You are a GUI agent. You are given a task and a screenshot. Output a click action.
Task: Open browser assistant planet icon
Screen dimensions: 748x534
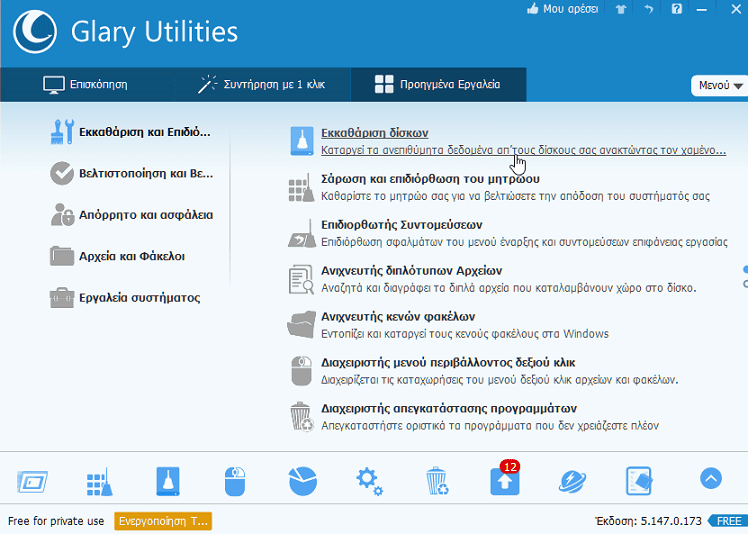coord(572,481)
